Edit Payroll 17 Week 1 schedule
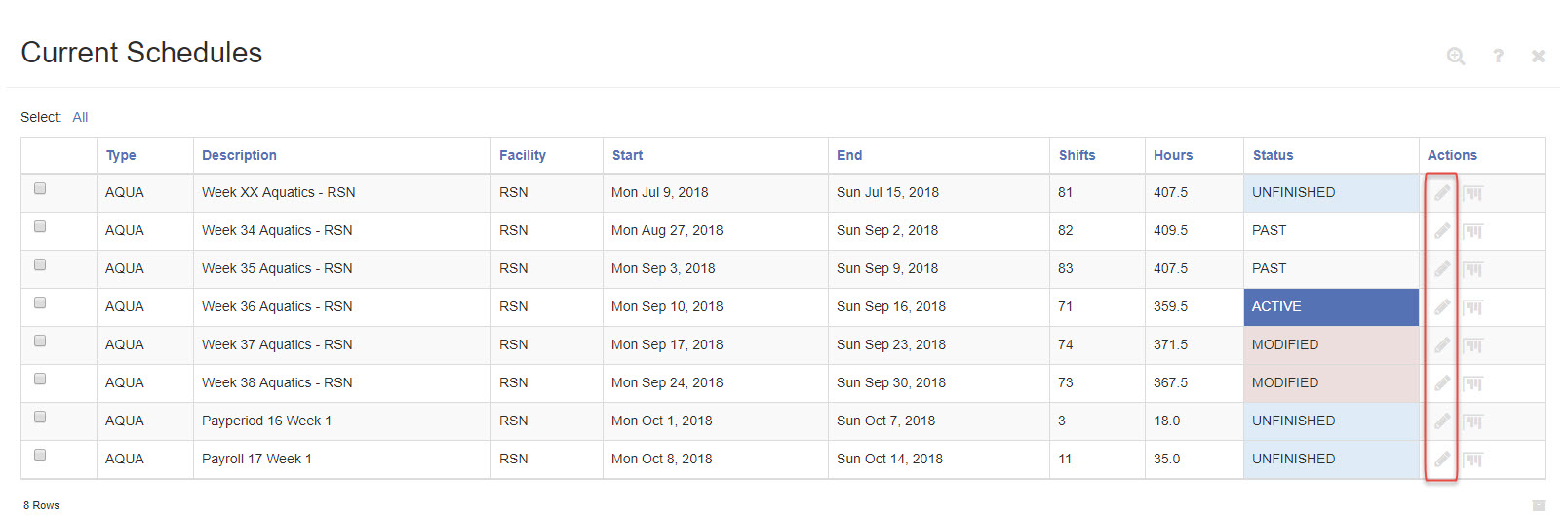1568x521 pixels. pos(1441,460)
